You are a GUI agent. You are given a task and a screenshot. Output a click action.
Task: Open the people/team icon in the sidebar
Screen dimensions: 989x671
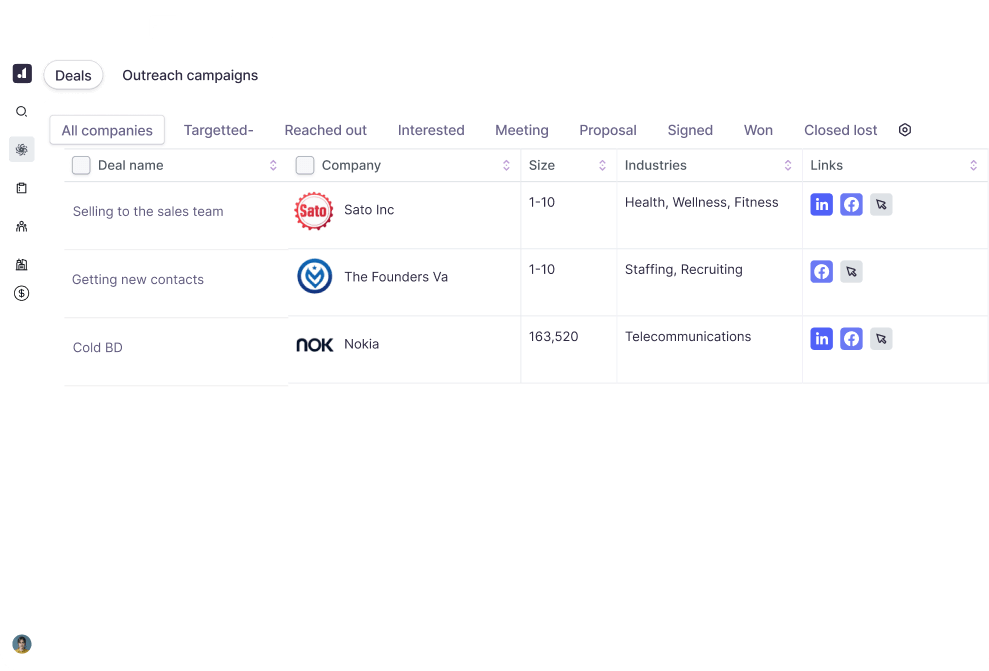click(x=22, y=227)
